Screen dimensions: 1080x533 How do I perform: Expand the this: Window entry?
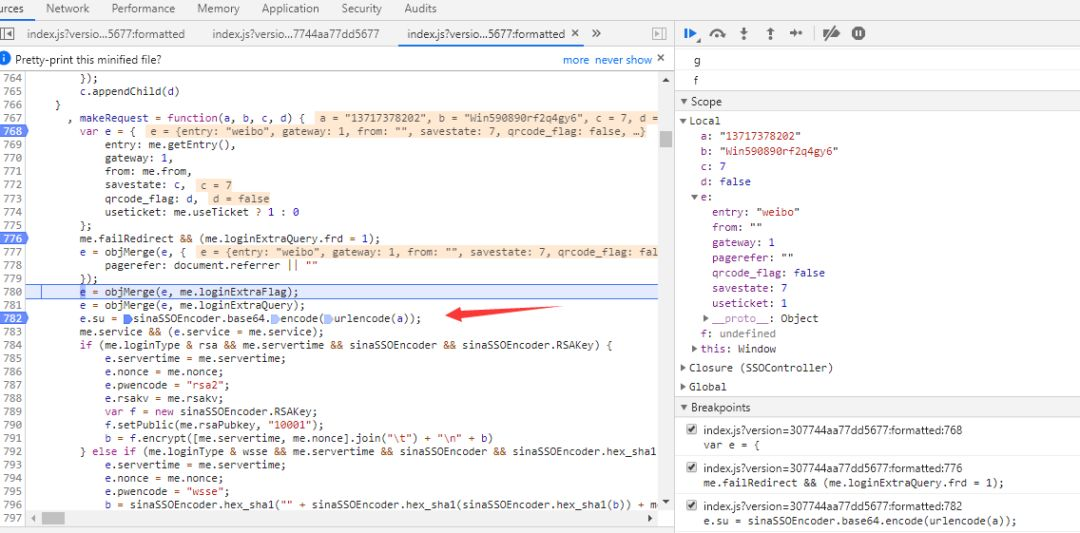point(694,348)
